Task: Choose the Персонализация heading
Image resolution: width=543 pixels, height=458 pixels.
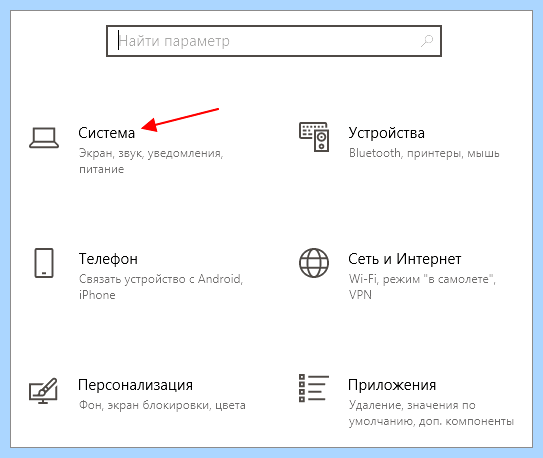Action: (135, 385)
